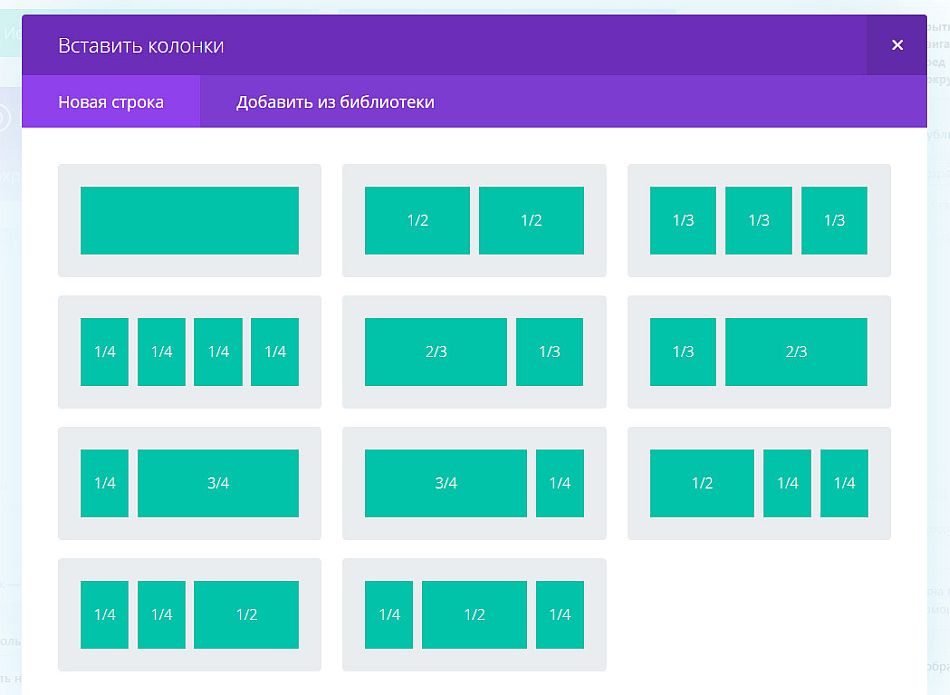This screenshot has height=695, width=950.
Task: Click the left 1/2 block in two-column layout
Action: click(417, 220)
